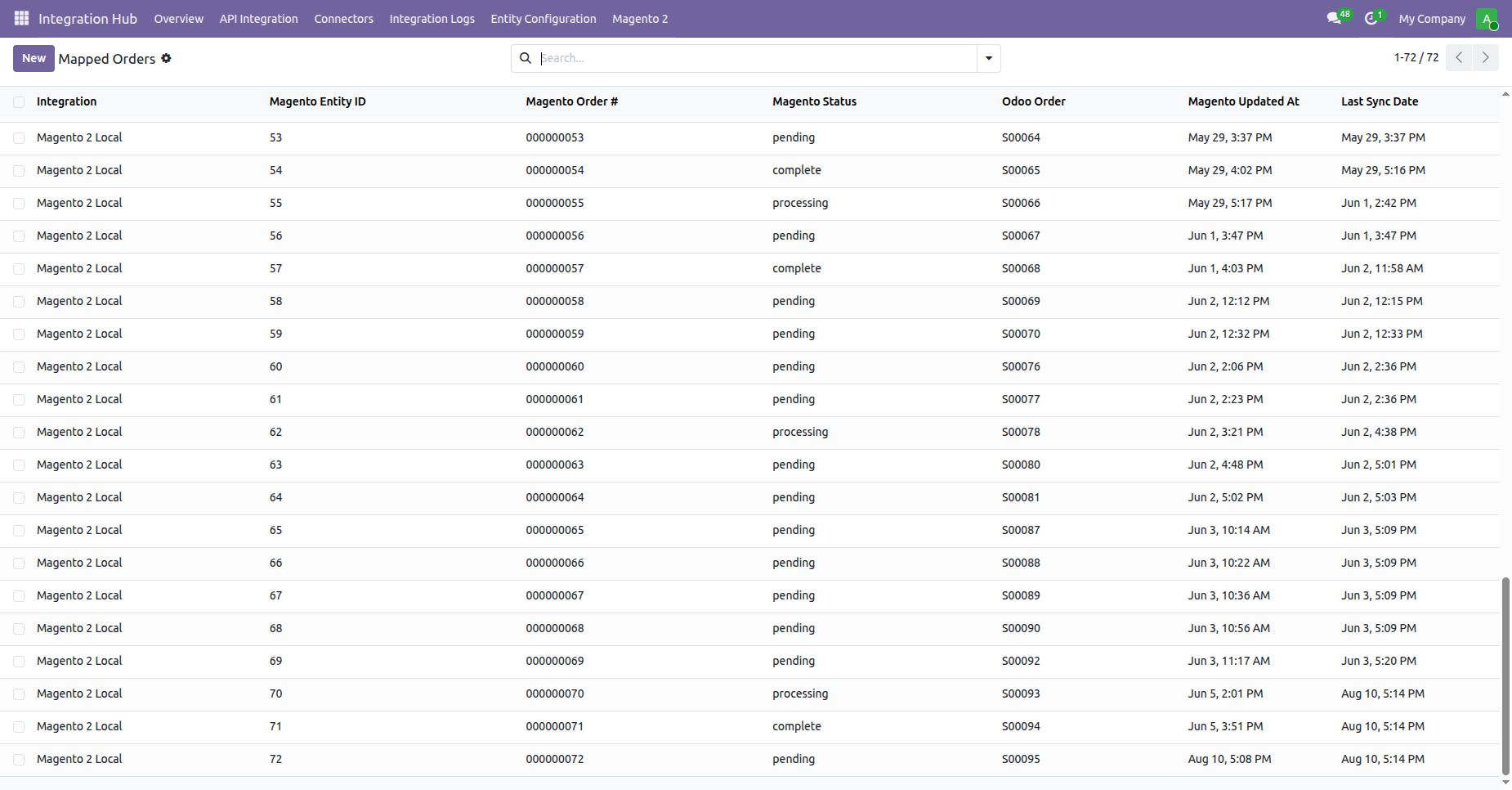Image resolution: width=1512 pixels, height=790 pixels.
Task: Click the Integration column header
Action: [66, 101]
